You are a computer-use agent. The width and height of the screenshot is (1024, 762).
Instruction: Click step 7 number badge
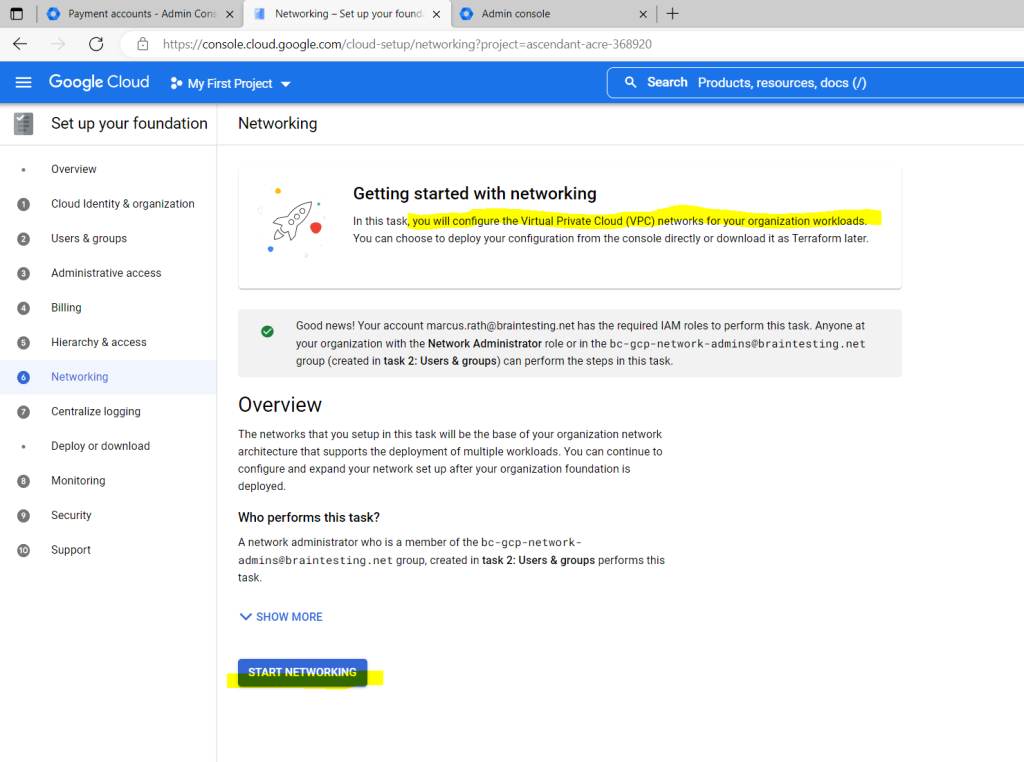click(x=24, y=412)
